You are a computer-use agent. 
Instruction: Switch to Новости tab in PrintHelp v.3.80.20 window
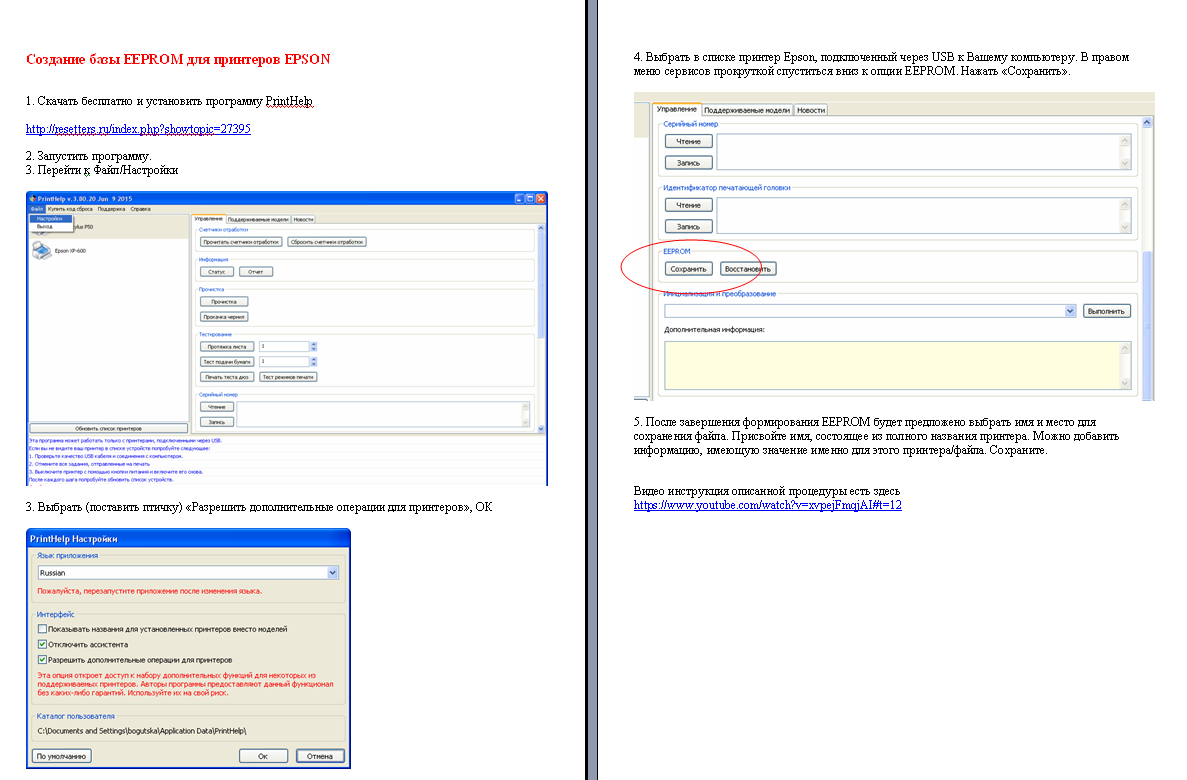(x=304, y=219)
